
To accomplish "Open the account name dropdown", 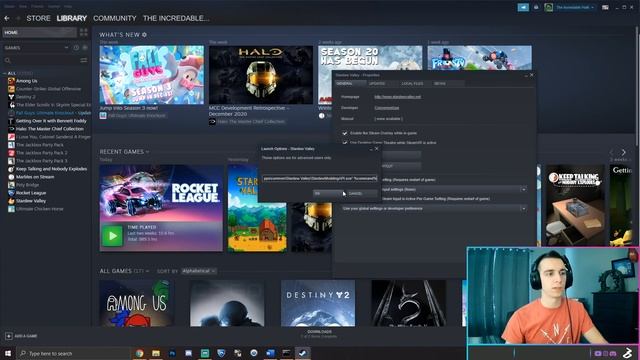I will (x=575, y=7).
